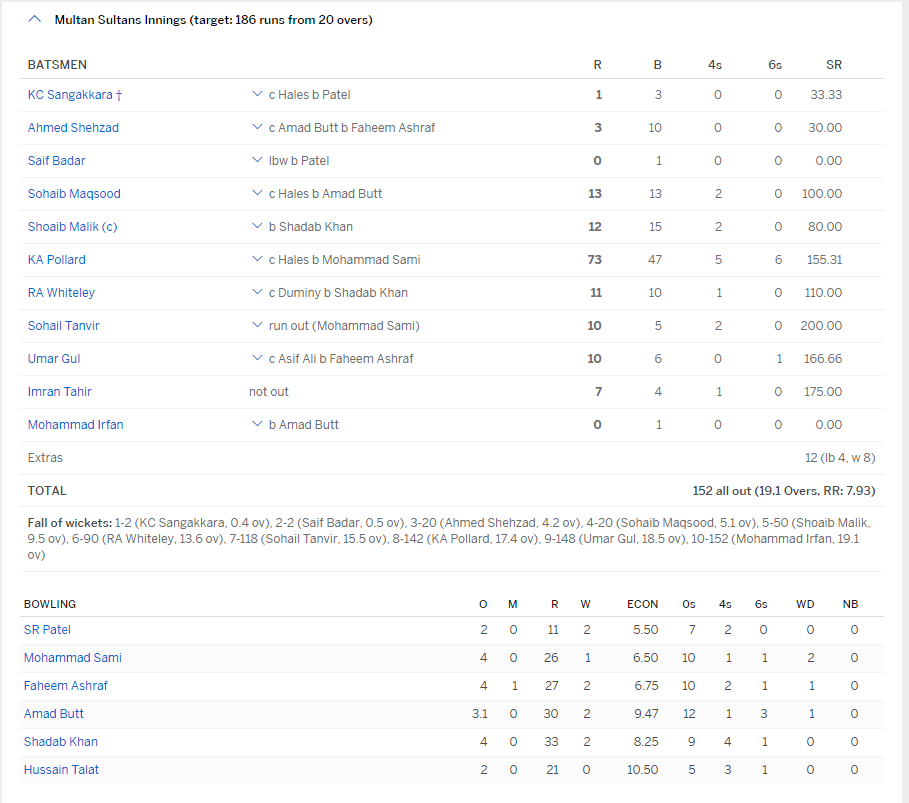Expand Ahmed Shehzad dismissal details chevron
909x803 pixels.
pyautogui.click(x=257, y=127)
